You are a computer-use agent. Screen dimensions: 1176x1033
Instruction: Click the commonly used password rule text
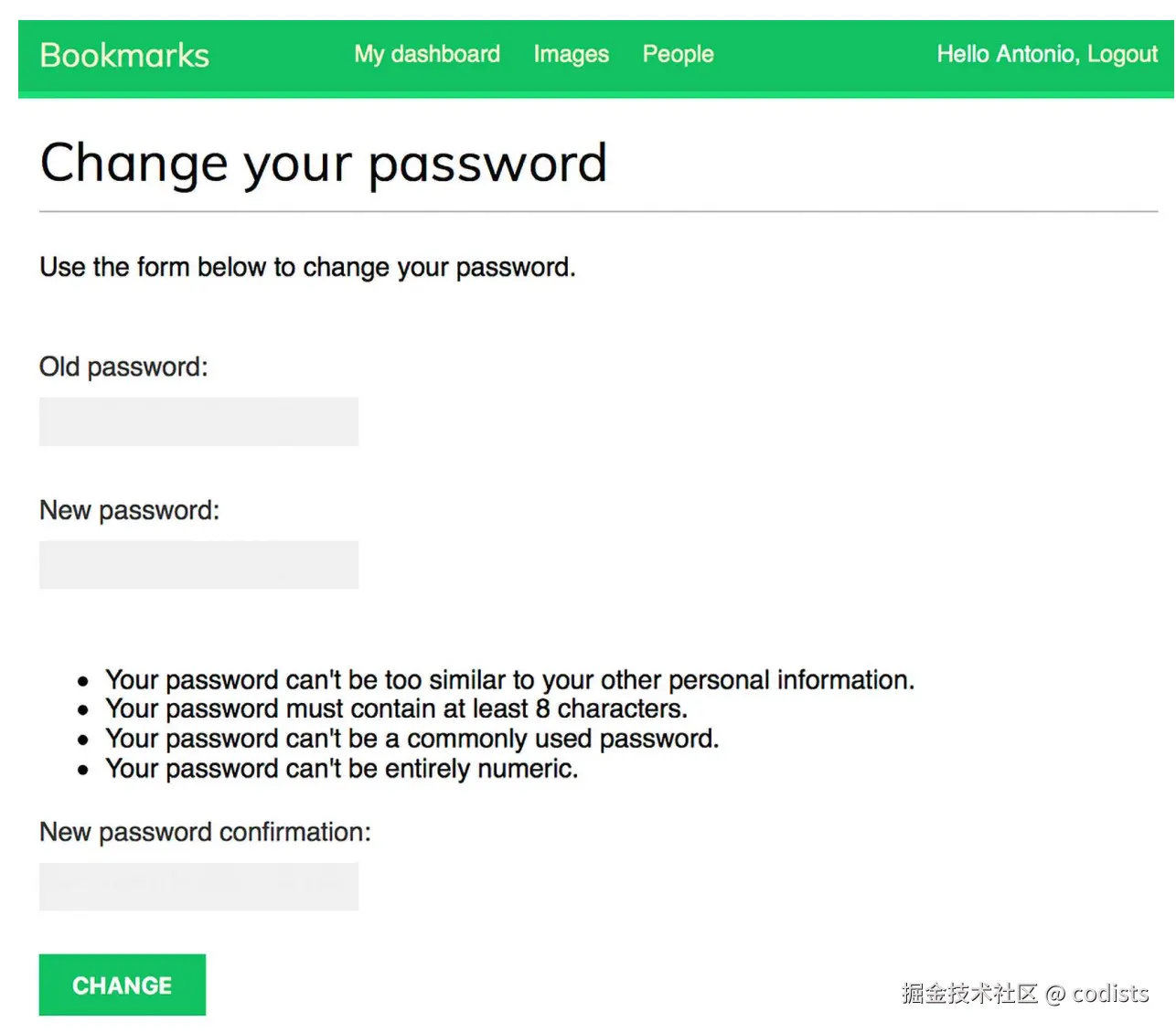click(412, 739)
